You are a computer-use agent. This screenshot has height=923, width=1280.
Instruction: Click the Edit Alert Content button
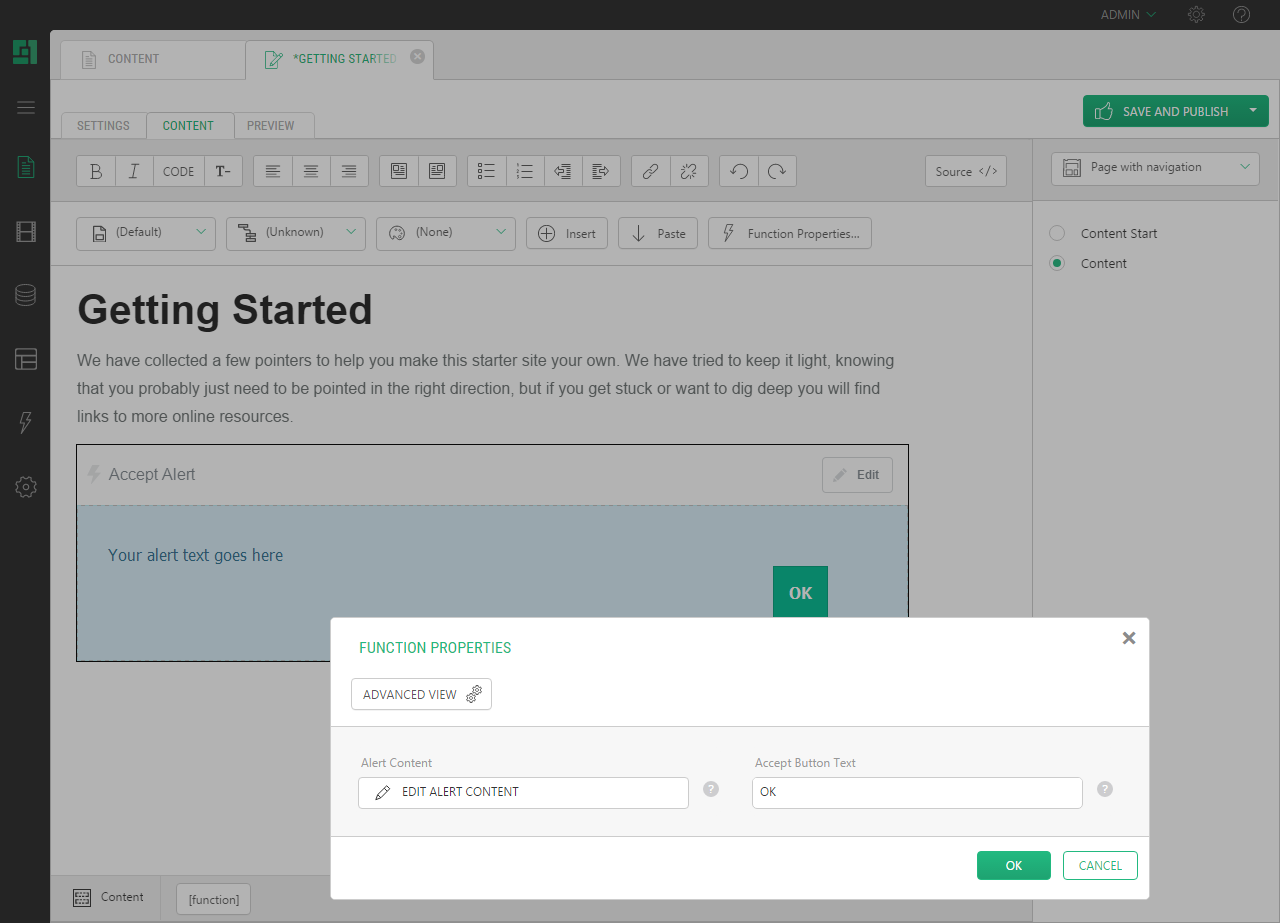[523, 792]
